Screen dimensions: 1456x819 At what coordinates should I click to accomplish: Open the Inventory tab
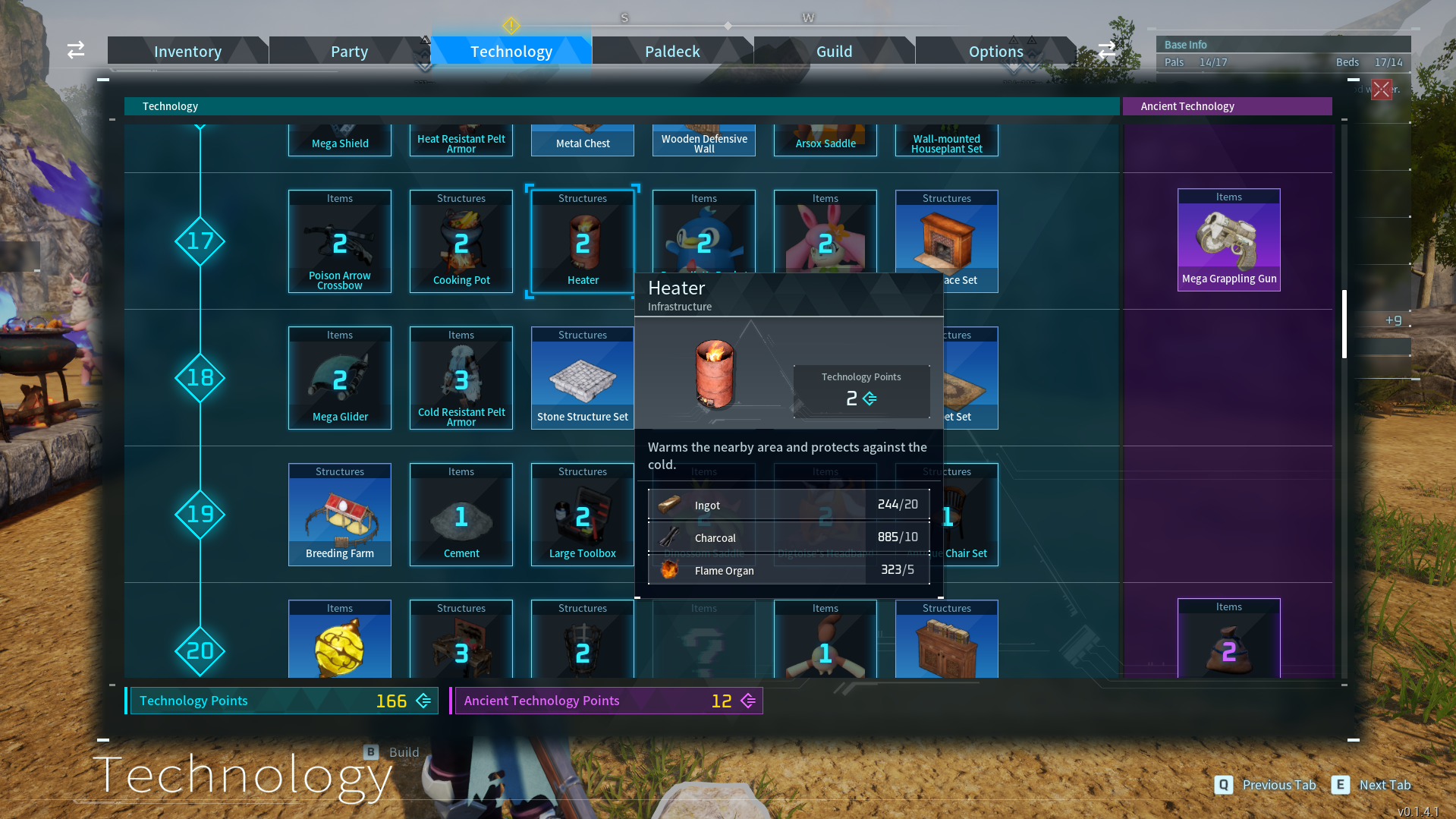[187, 51]
